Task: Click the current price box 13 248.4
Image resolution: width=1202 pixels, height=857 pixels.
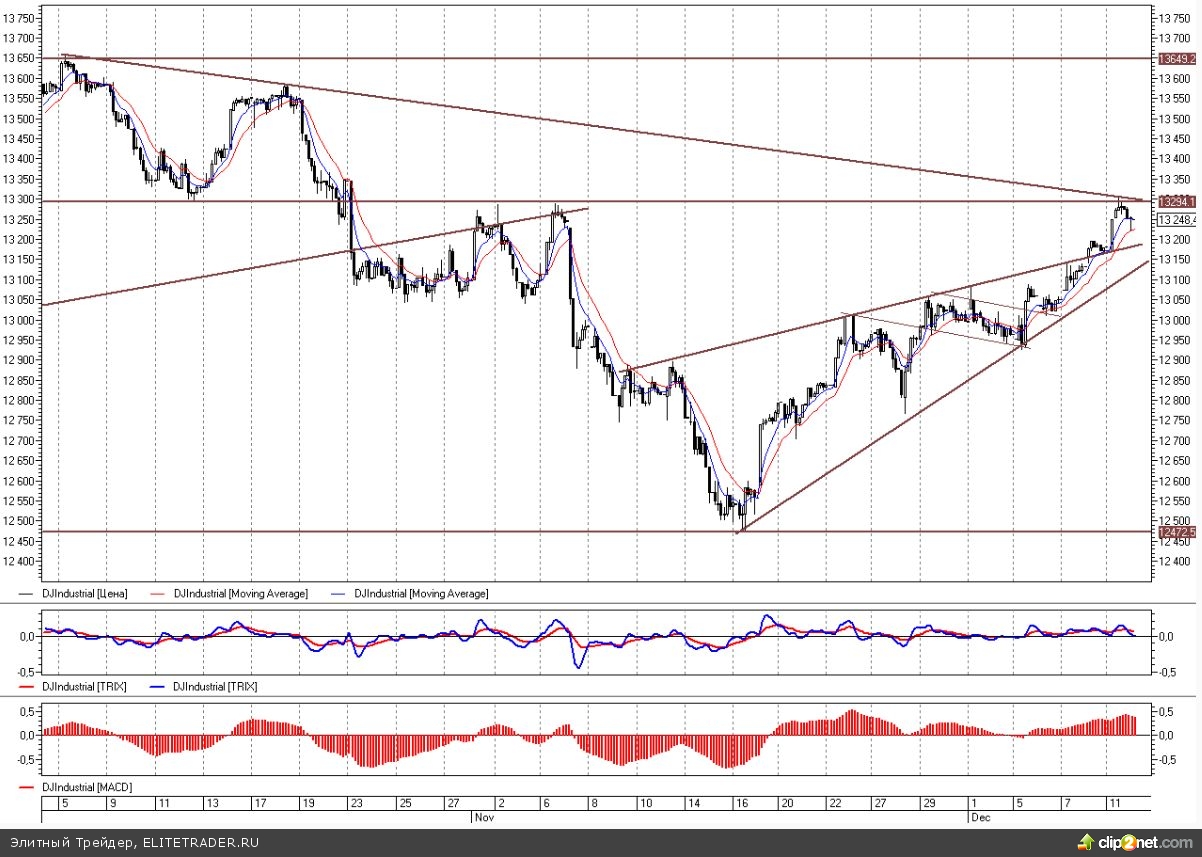Action: point(1177,220)
